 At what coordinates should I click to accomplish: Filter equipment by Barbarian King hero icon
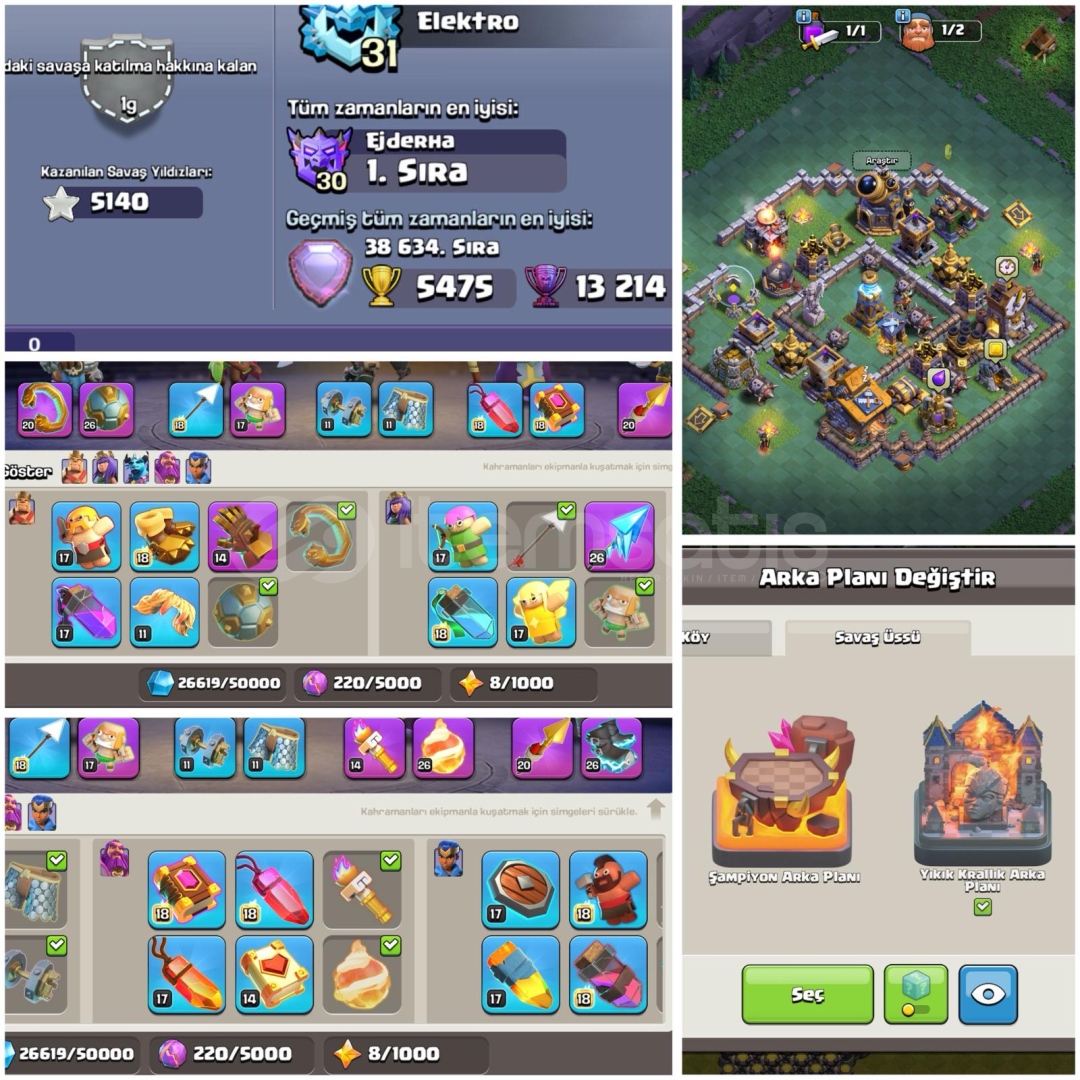click(x=74, y=468)
